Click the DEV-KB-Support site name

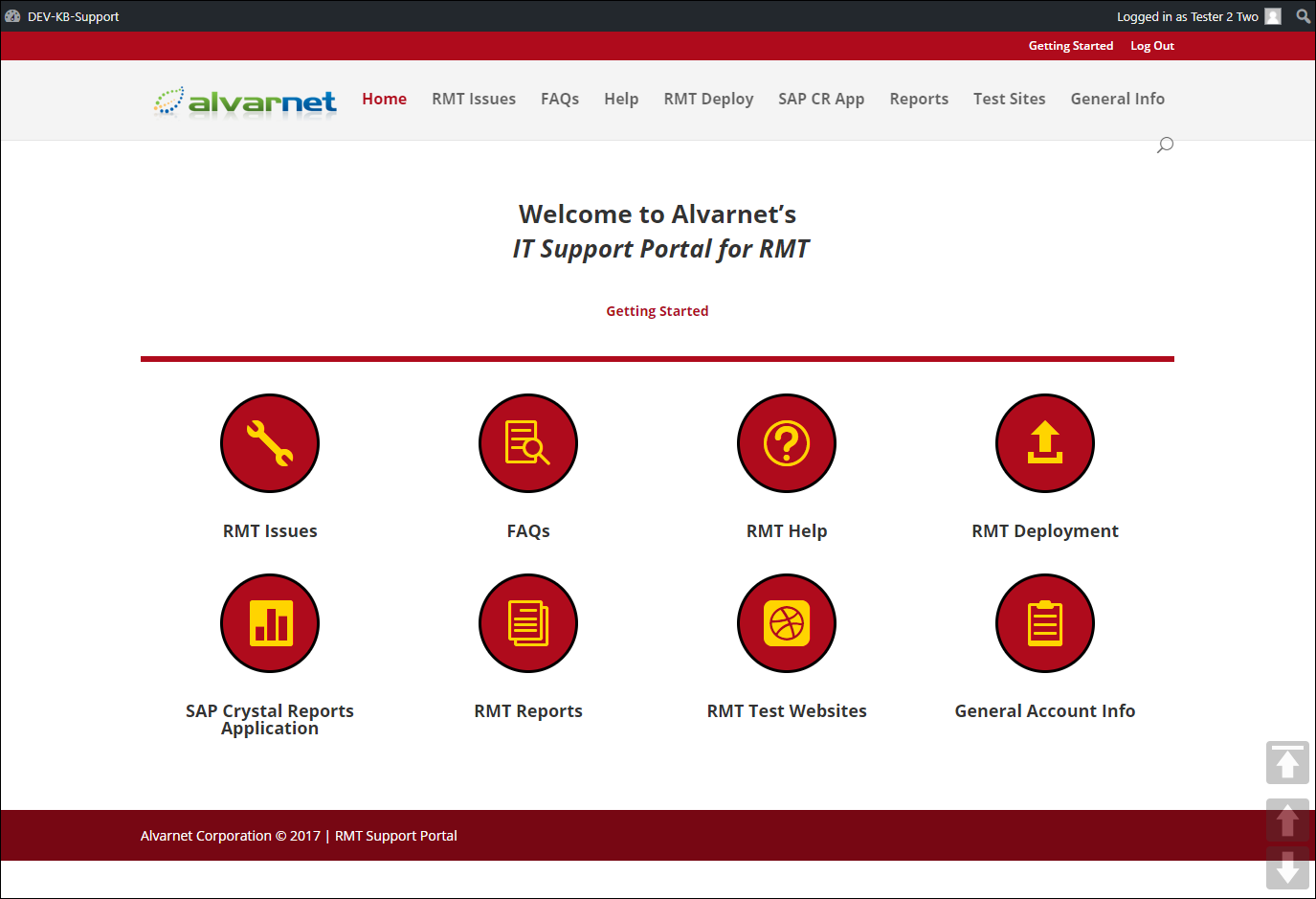pyautogui.click(x=74, y=16)
